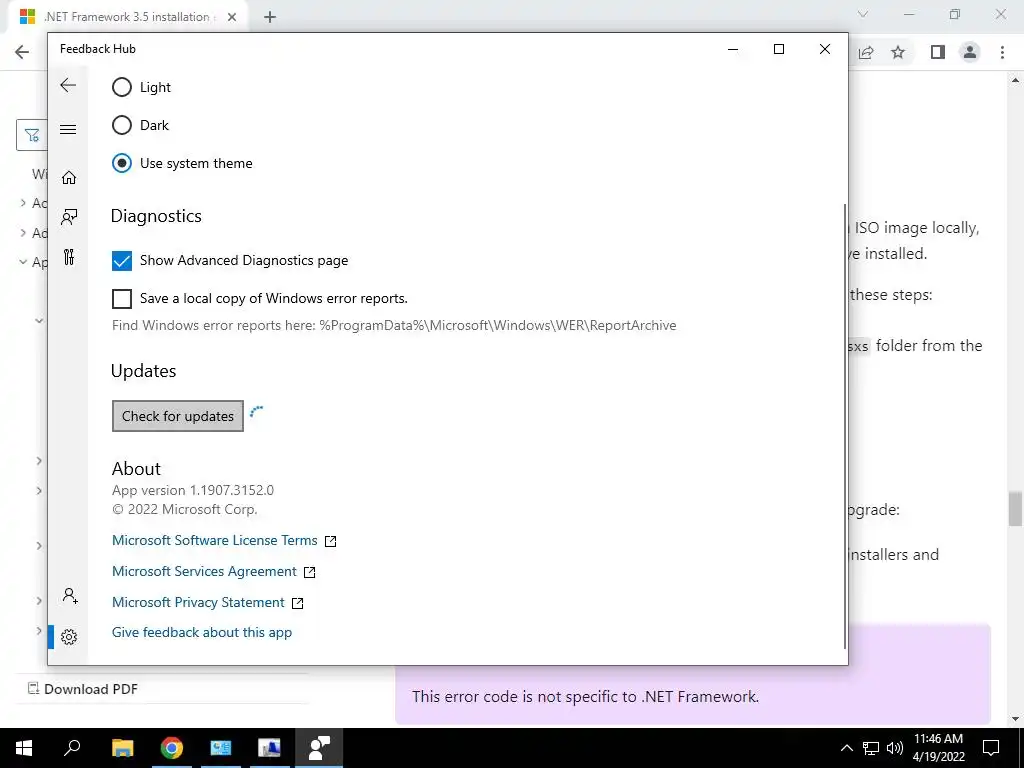Click external-link icon beside Services Agreement
The image size is (1024, 768).
tap(310, 572)
